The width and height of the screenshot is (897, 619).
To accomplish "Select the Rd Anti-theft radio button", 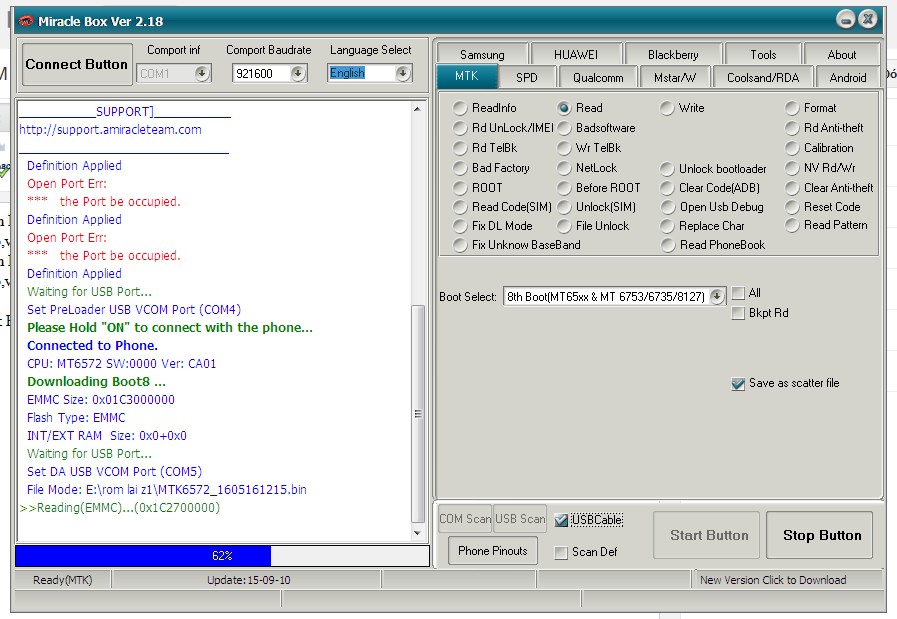I will 792,128.
